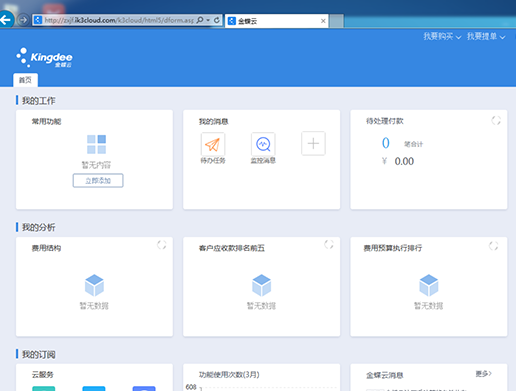Click the cube icon in 客户应收款排名前五
Image resolution: width=516 pixels, height=391 pixels.
pyautogui.click(x=262, y=285)
